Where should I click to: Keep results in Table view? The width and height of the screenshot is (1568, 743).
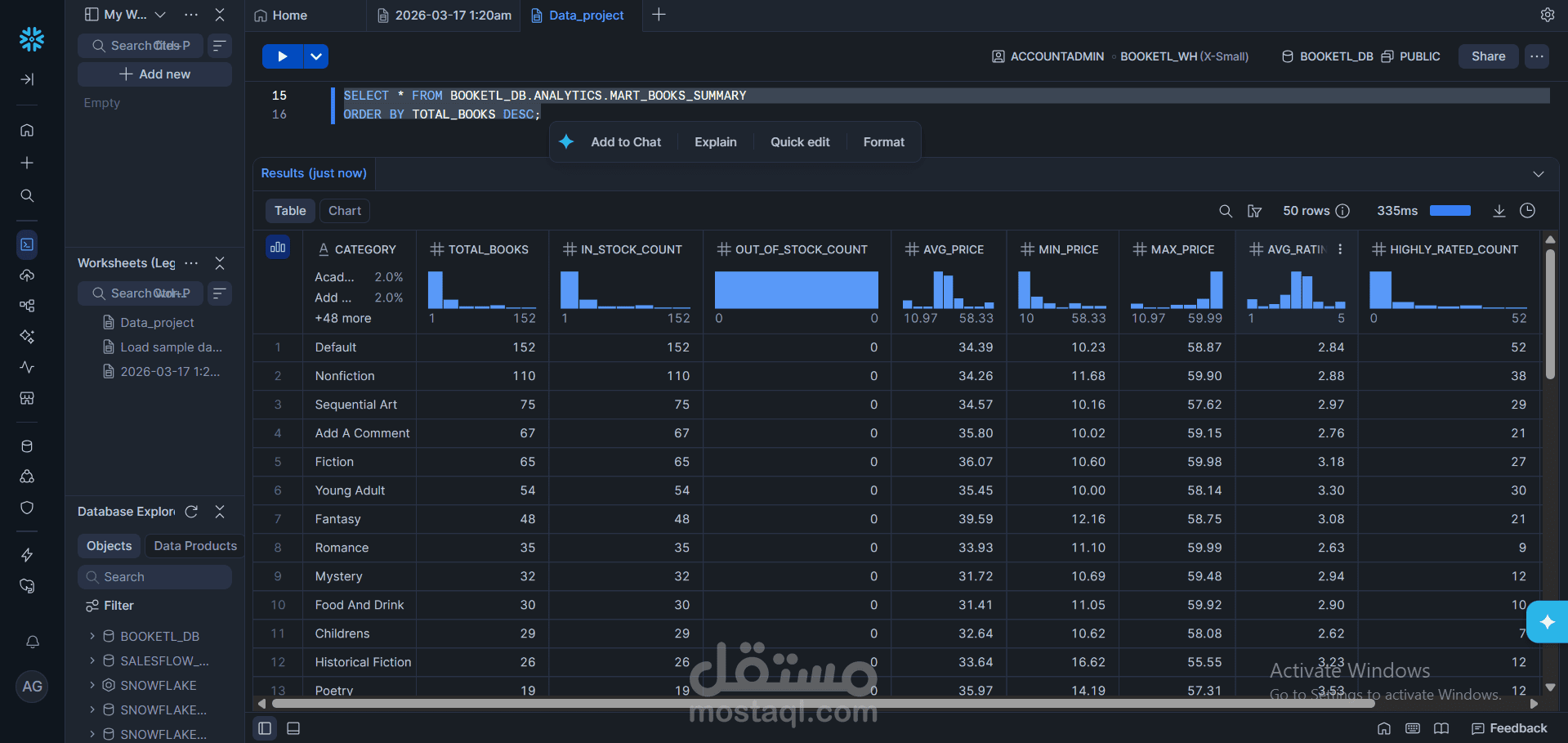click(x=290, y=210)
